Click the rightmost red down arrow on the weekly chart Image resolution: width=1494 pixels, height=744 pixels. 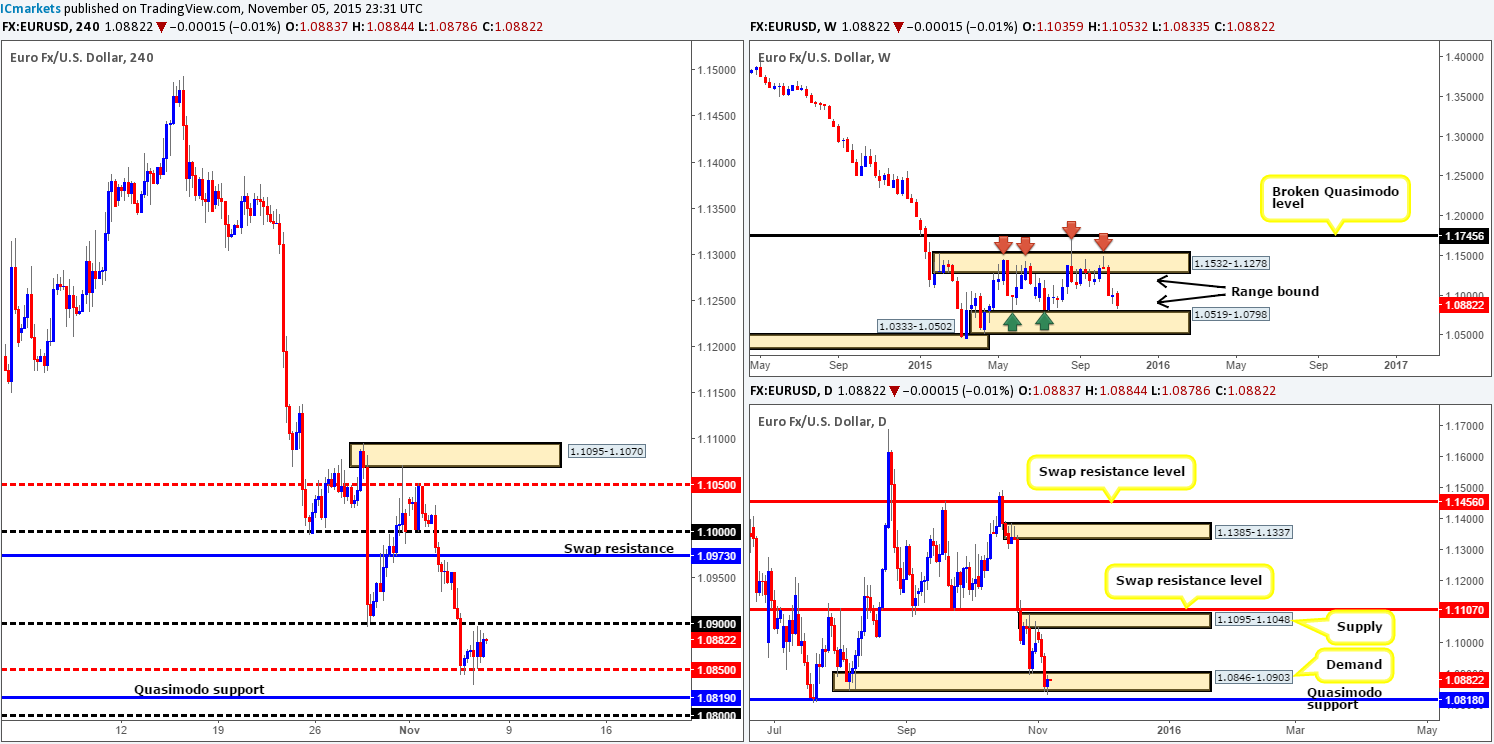(1104, 242)
